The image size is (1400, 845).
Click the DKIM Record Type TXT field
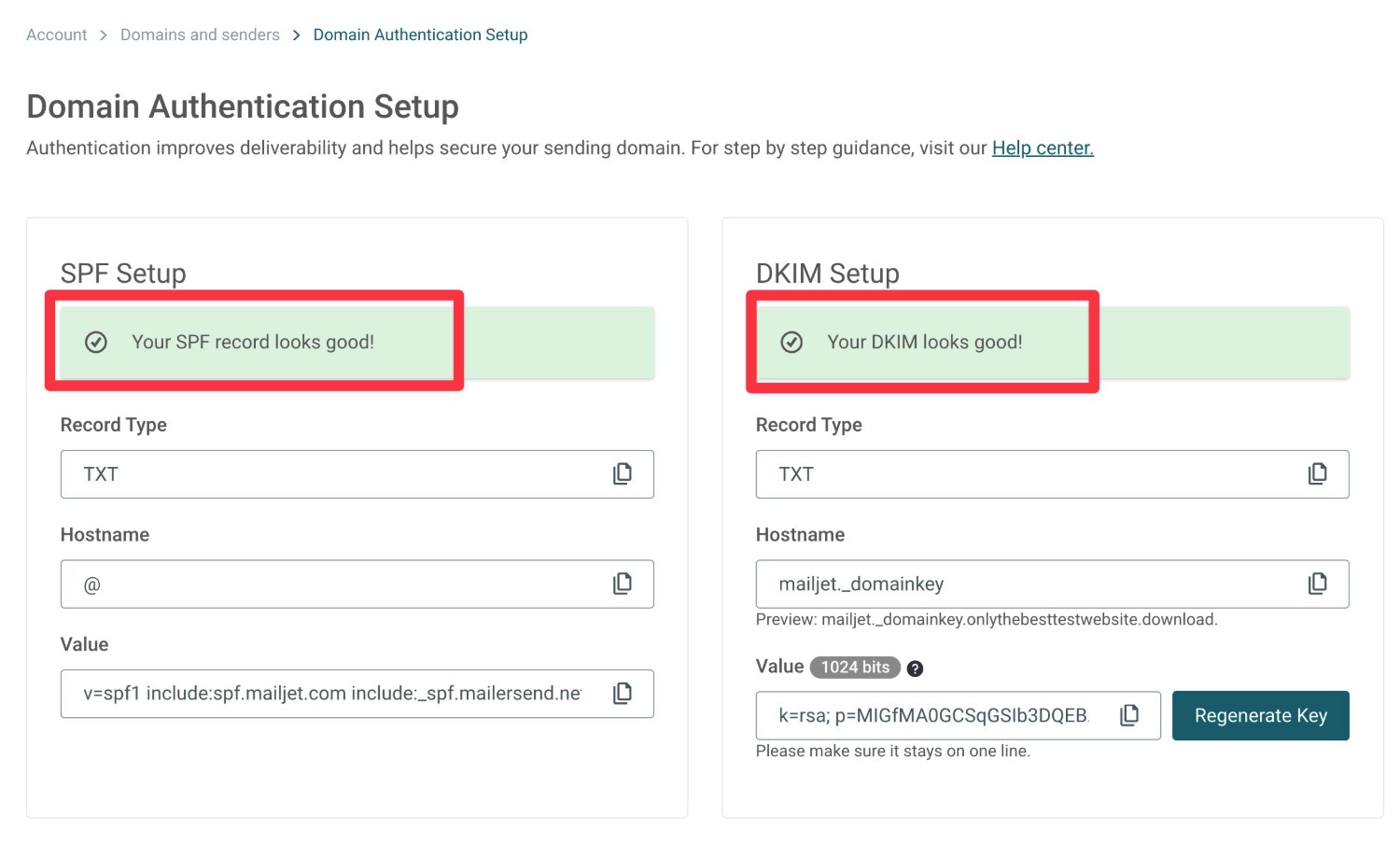point(1052,474)
